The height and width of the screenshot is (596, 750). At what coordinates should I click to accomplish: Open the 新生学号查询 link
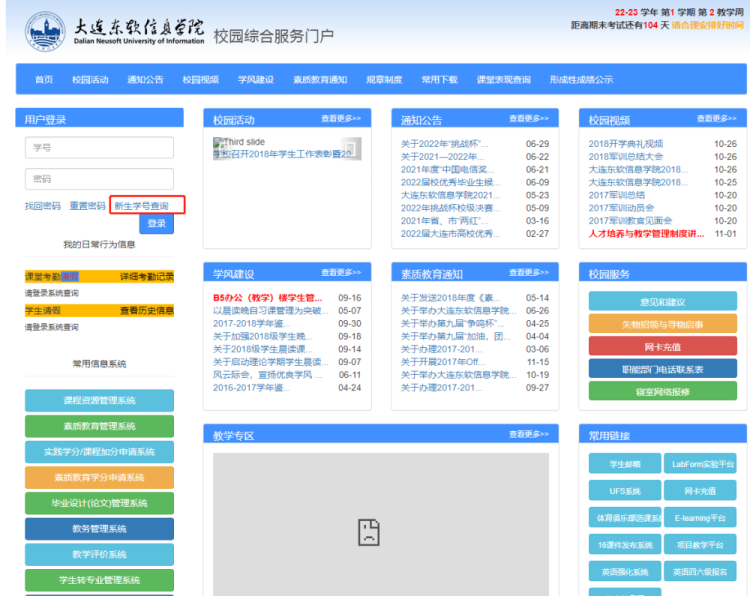pyautogui.click(x=141, y=206)
